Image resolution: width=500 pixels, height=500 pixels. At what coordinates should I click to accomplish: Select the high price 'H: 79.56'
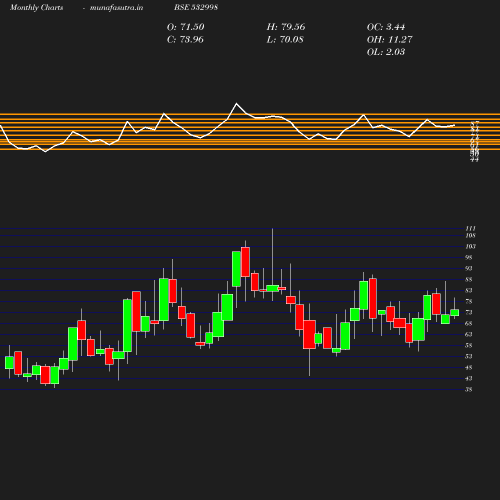(x=286, y=27)
